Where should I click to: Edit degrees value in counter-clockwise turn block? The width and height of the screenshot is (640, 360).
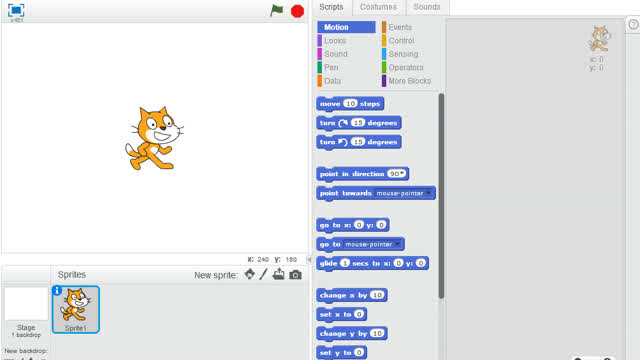(358, 142)
